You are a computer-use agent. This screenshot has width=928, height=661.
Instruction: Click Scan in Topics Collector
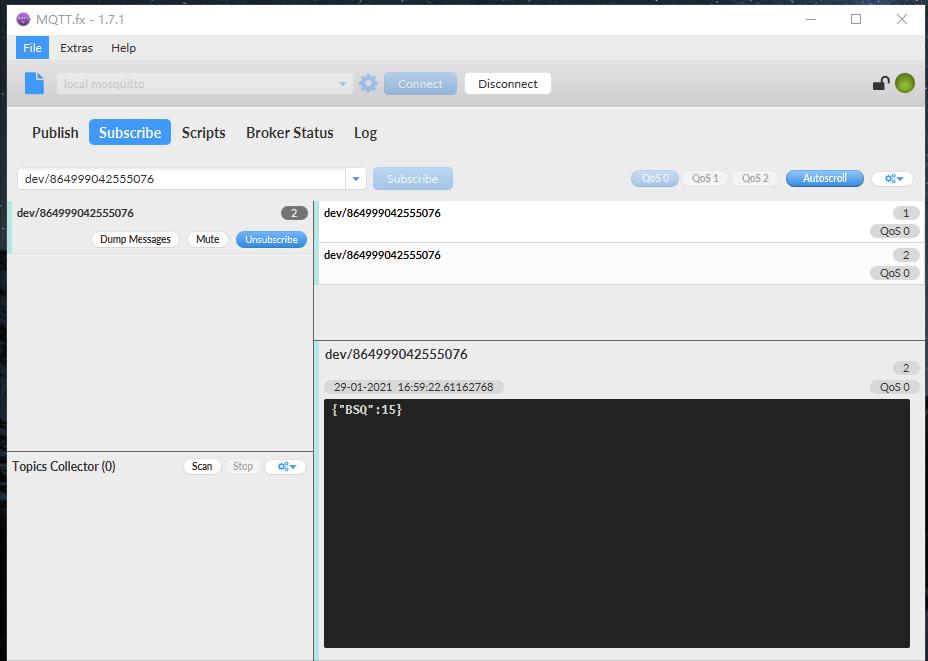[x=202, y=467]
